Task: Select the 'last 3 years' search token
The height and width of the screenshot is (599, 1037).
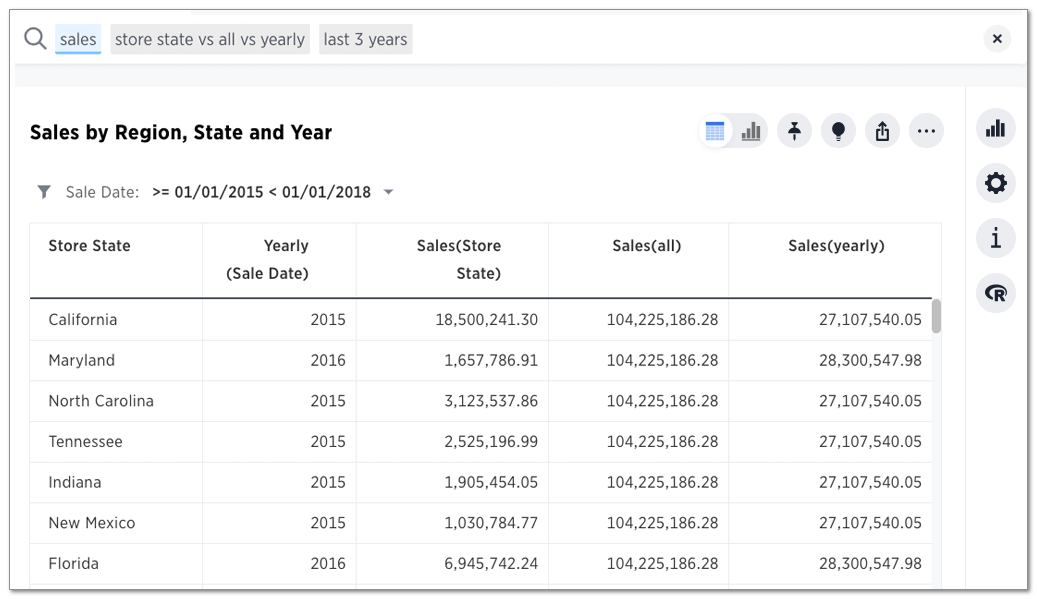Action: pyautogui.click(x=365, y=39)
